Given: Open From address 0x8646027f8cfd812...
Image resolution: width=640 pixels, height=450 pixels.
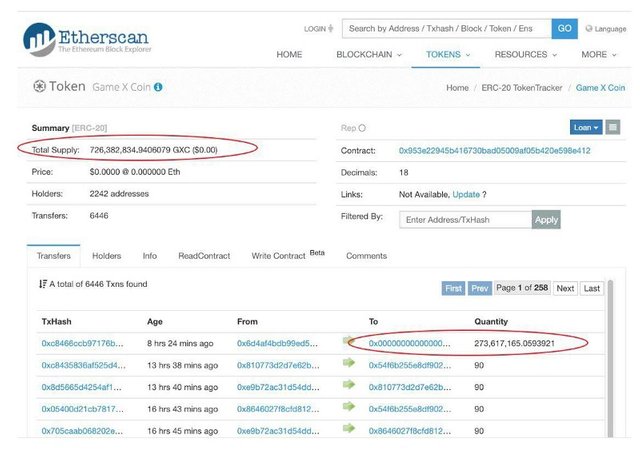Looking at the screenshot, I should 278,409.
